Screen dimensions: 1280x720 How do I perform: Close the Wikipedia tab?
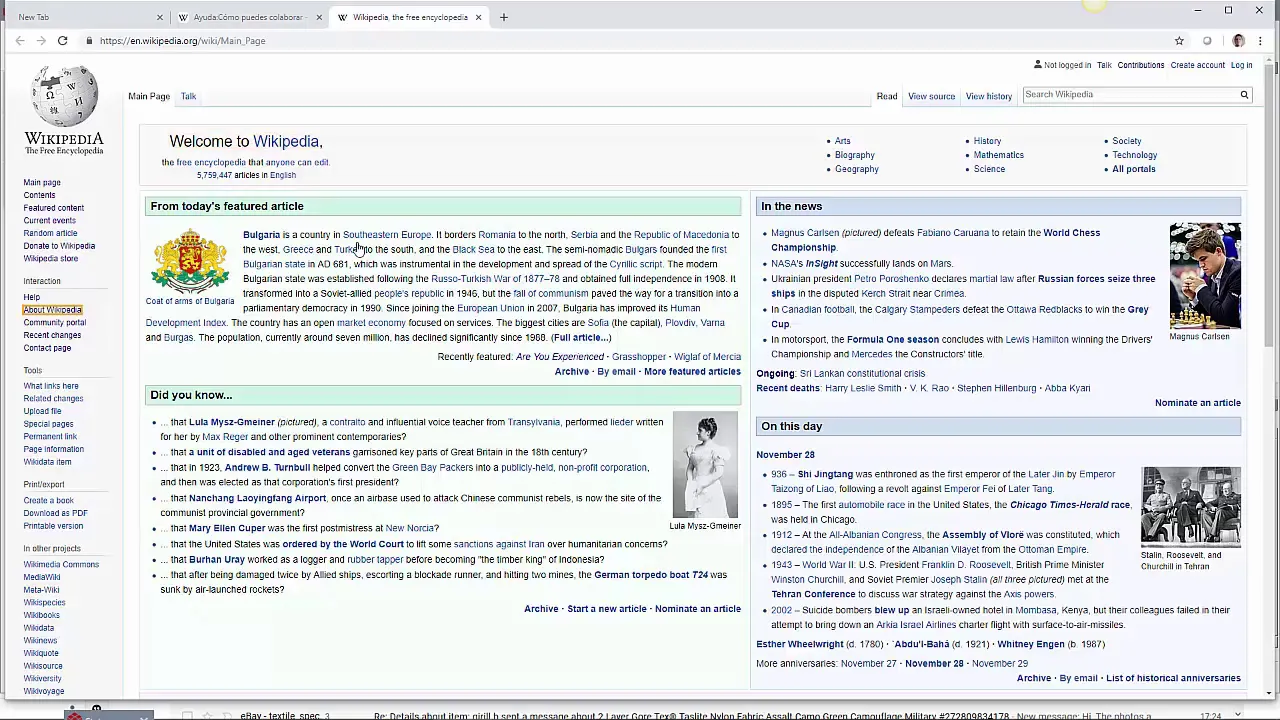click(478, 17)
